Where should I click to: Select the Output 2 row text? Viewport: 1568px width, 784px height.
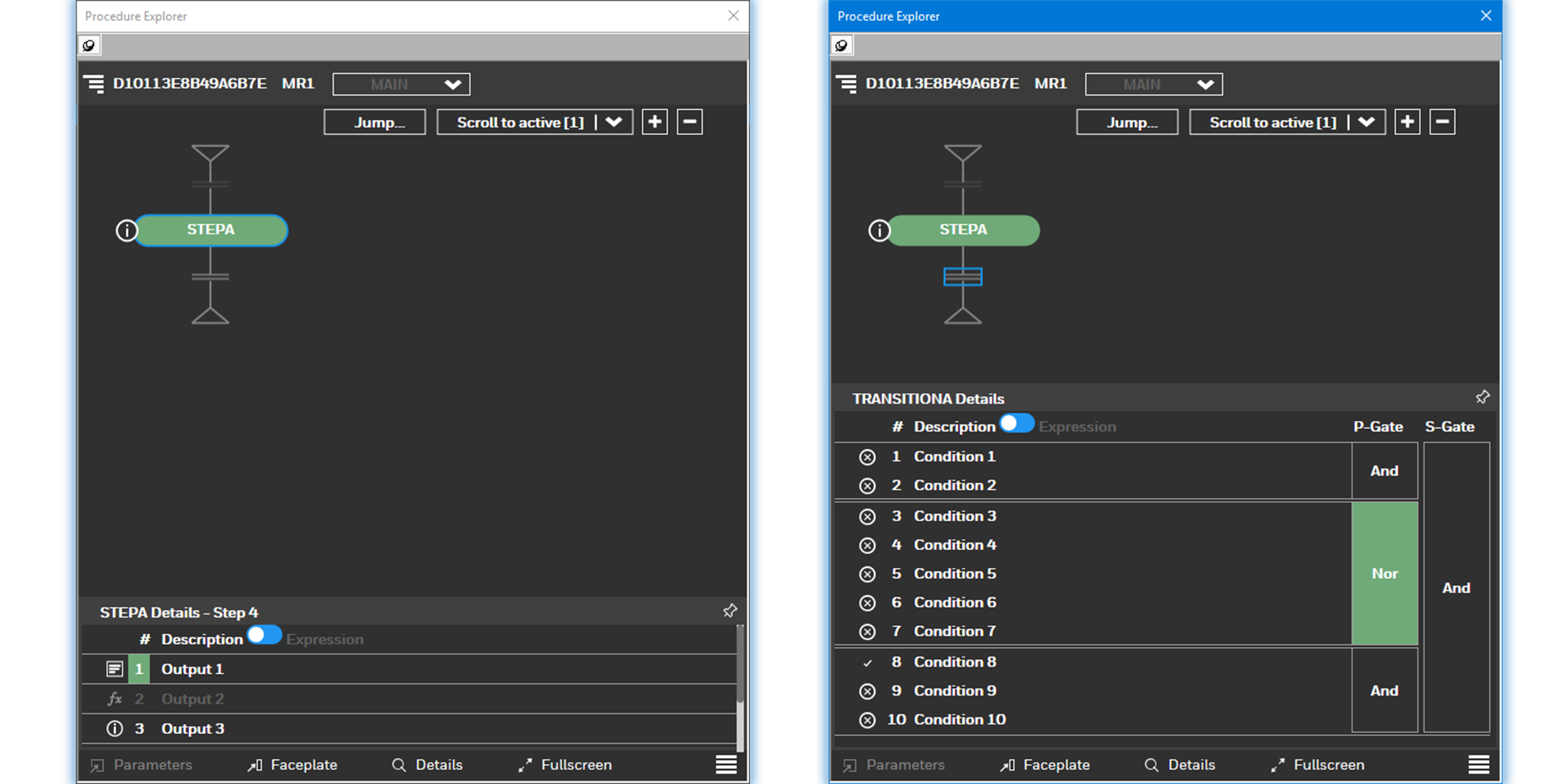[192, 699]
